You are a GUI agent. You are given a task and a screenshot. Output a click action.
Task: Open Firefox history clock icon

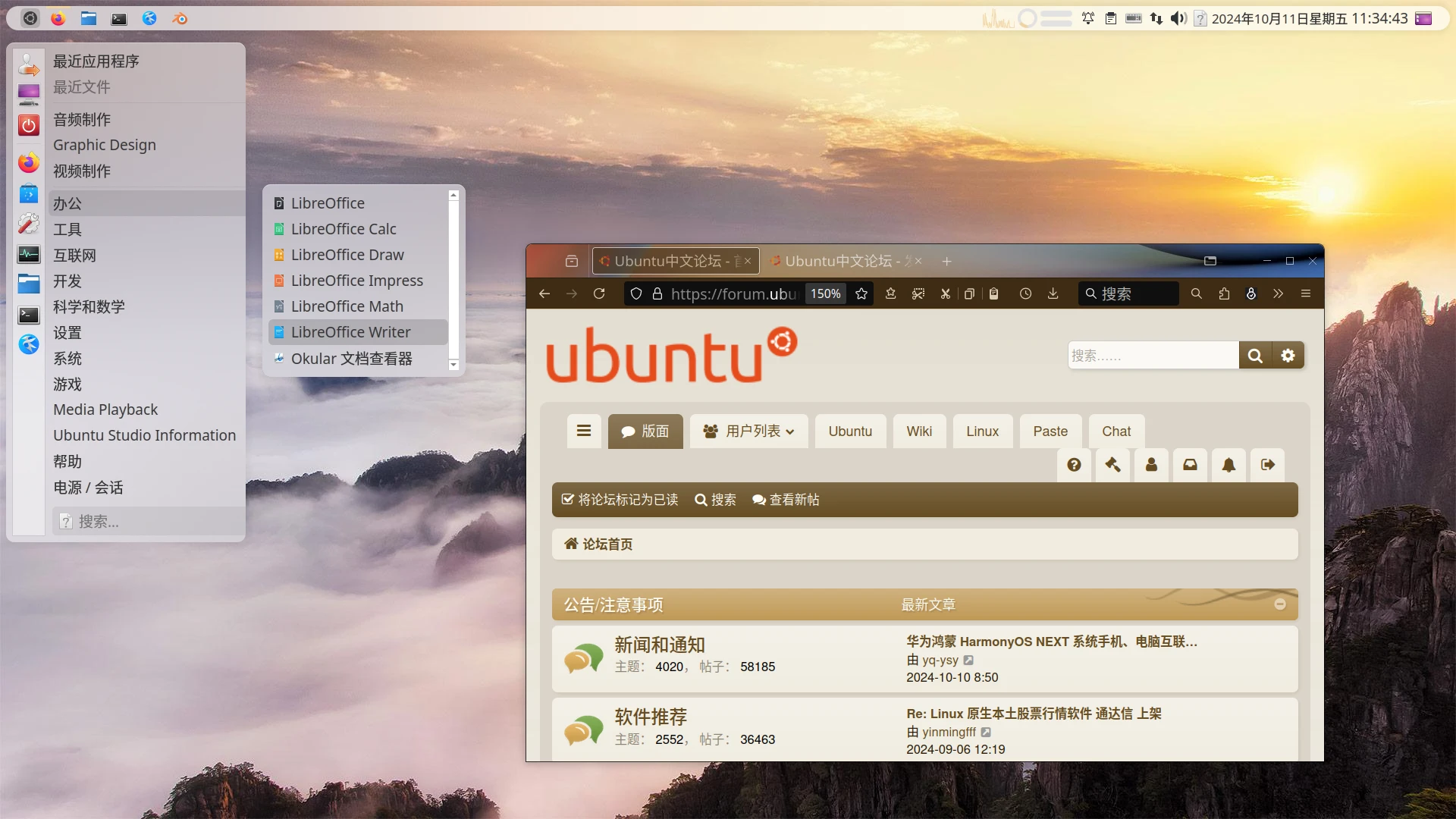click(1025, 293)
